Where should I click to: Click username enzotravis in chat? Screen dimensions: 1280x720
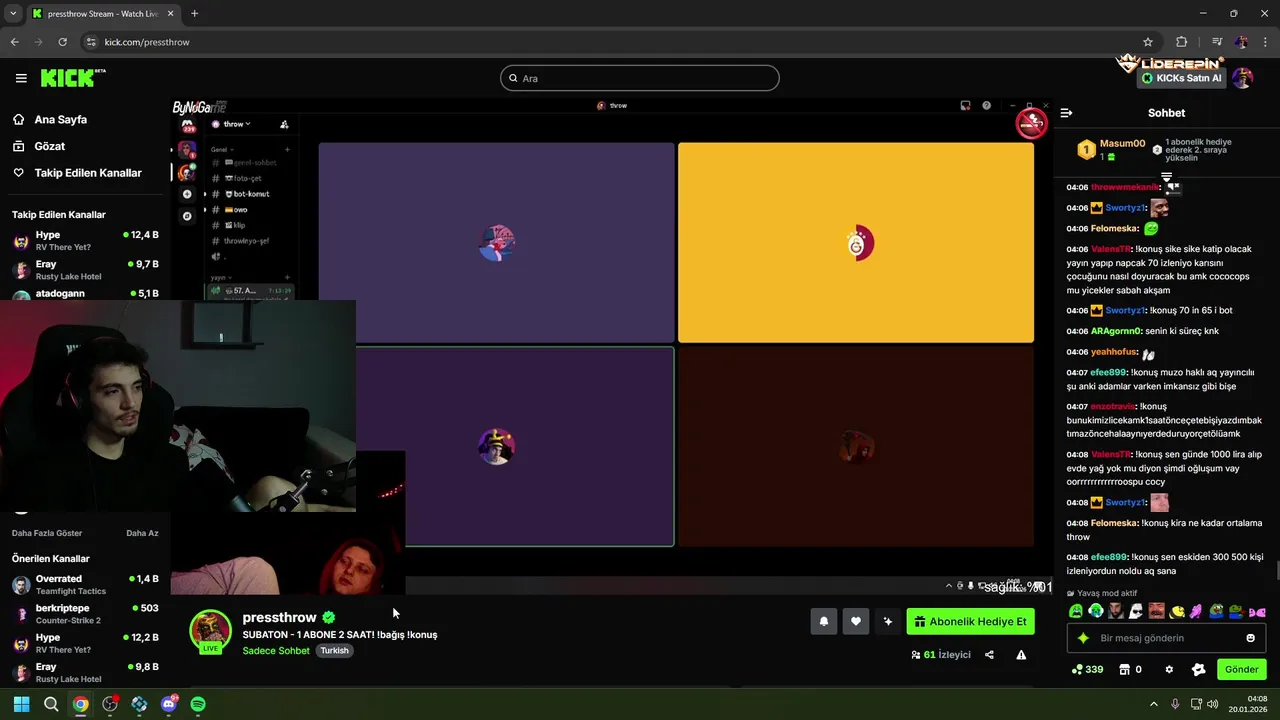coord(1114,406)
